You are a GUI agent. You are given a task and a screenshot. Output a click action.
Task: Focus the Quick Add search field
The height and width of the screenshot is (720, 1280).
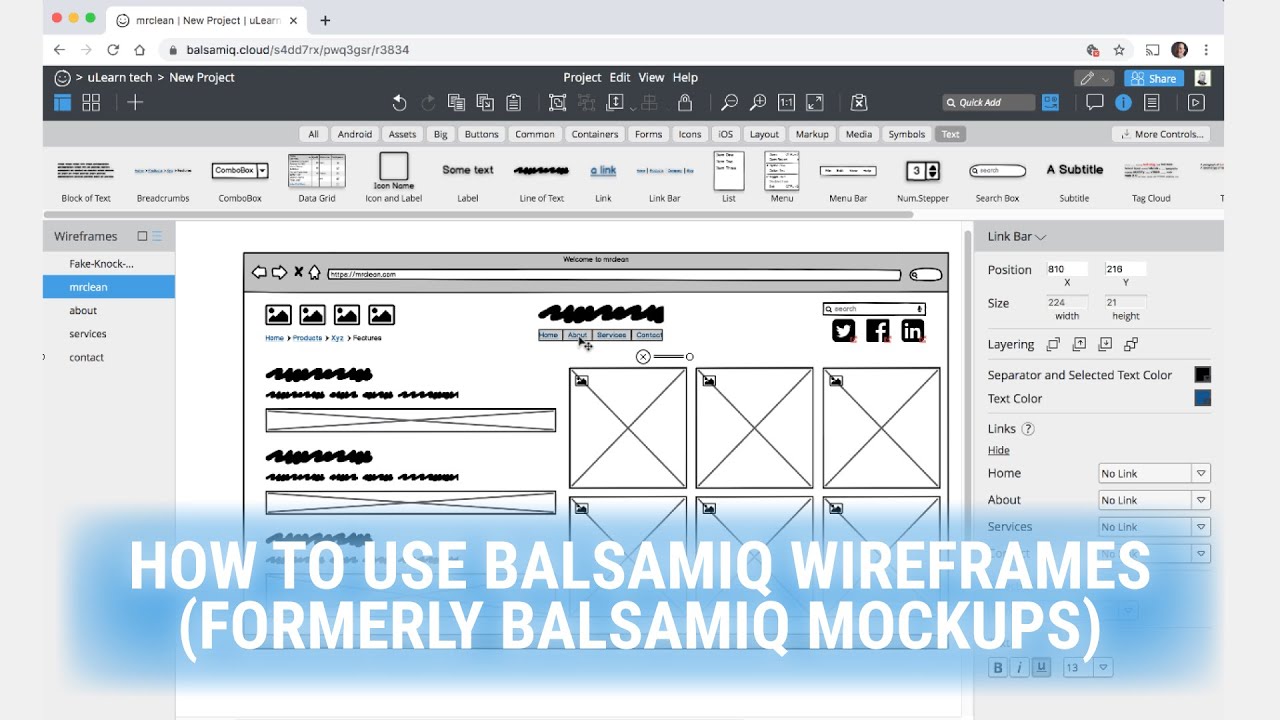[x=988, y=102]
